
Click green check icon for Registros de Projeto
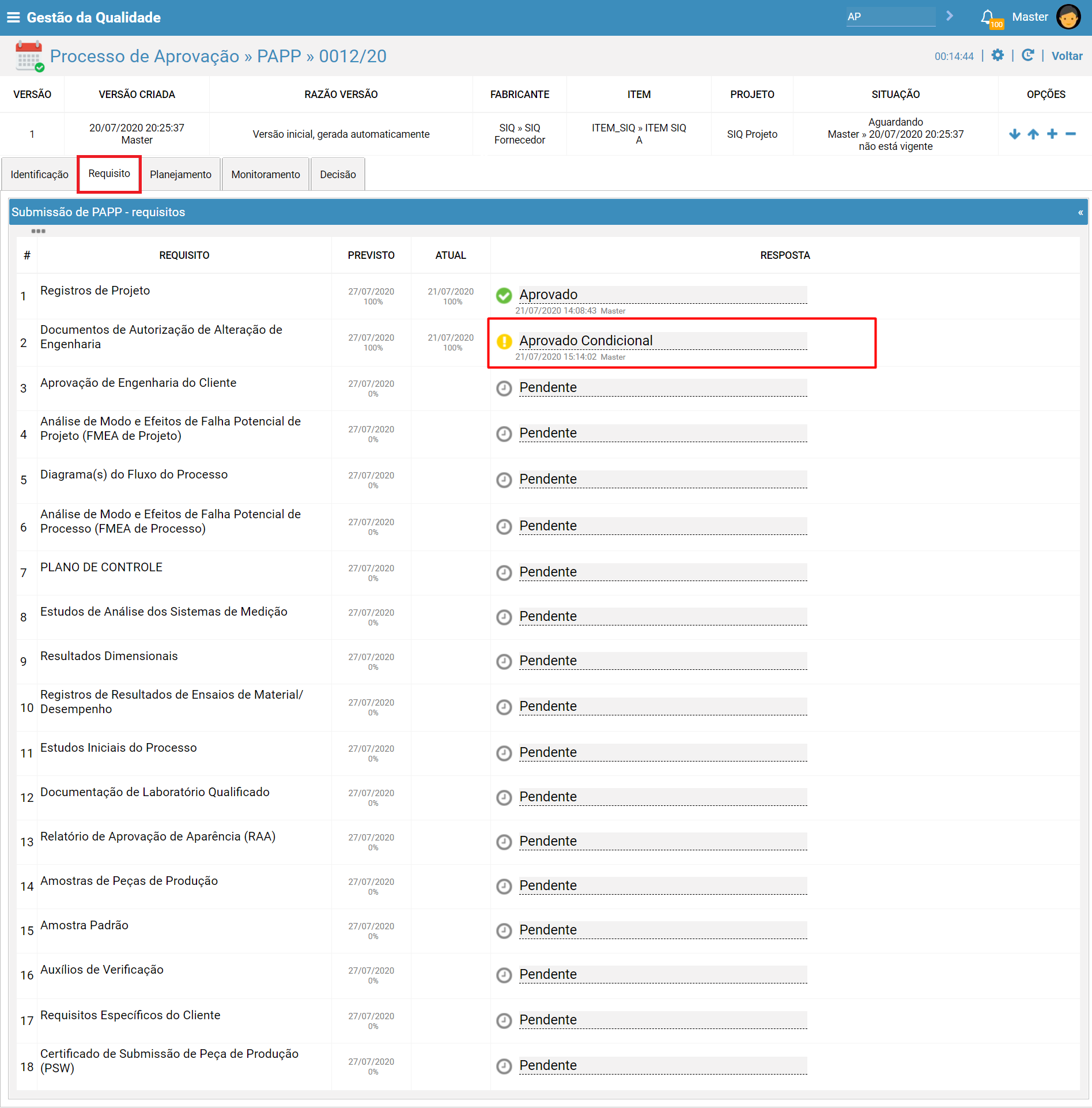(504, 296)
